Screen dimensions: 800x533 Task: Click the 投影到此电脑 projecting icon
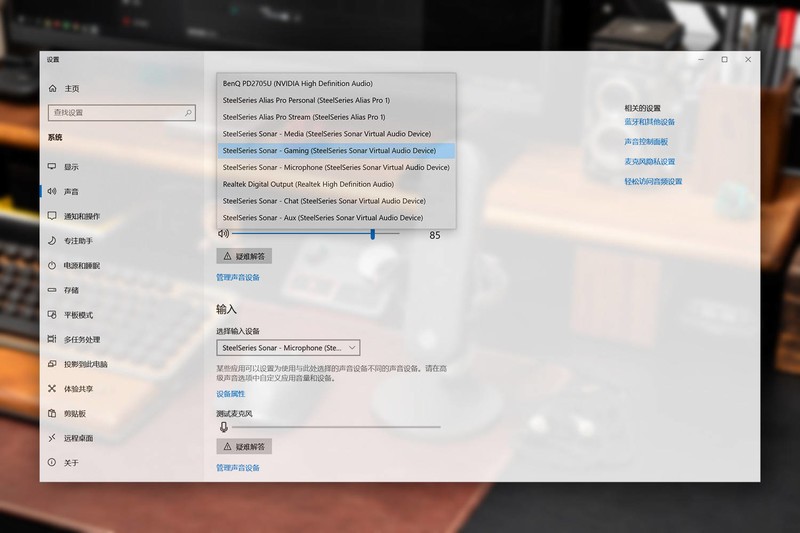52,364
